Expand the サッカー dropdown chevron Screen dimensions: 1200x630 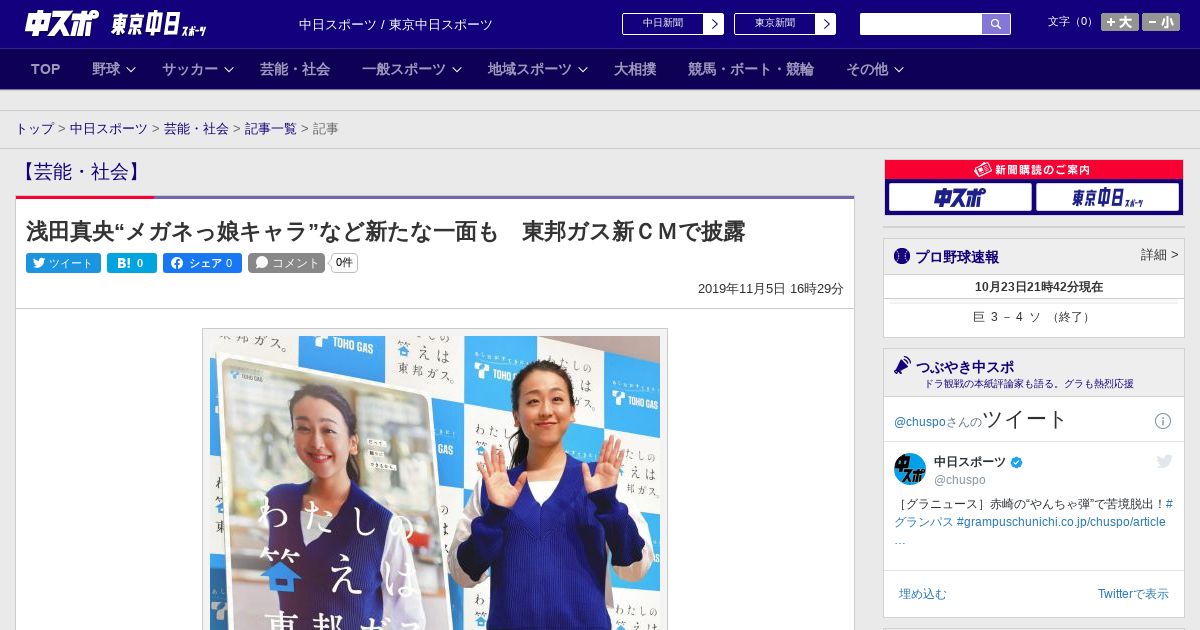tap(229, 69)
